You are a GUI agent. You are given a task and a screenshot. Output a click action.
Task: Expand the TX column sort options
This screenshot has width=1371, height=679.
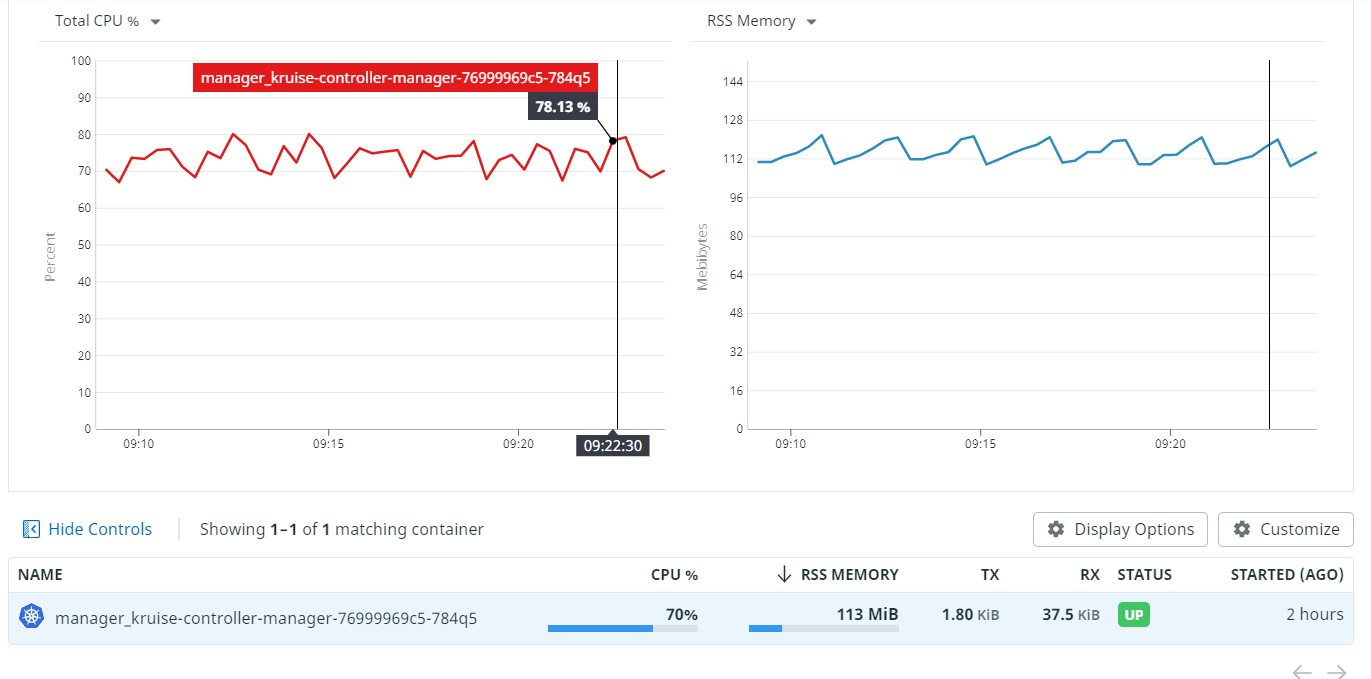[989, 574]
